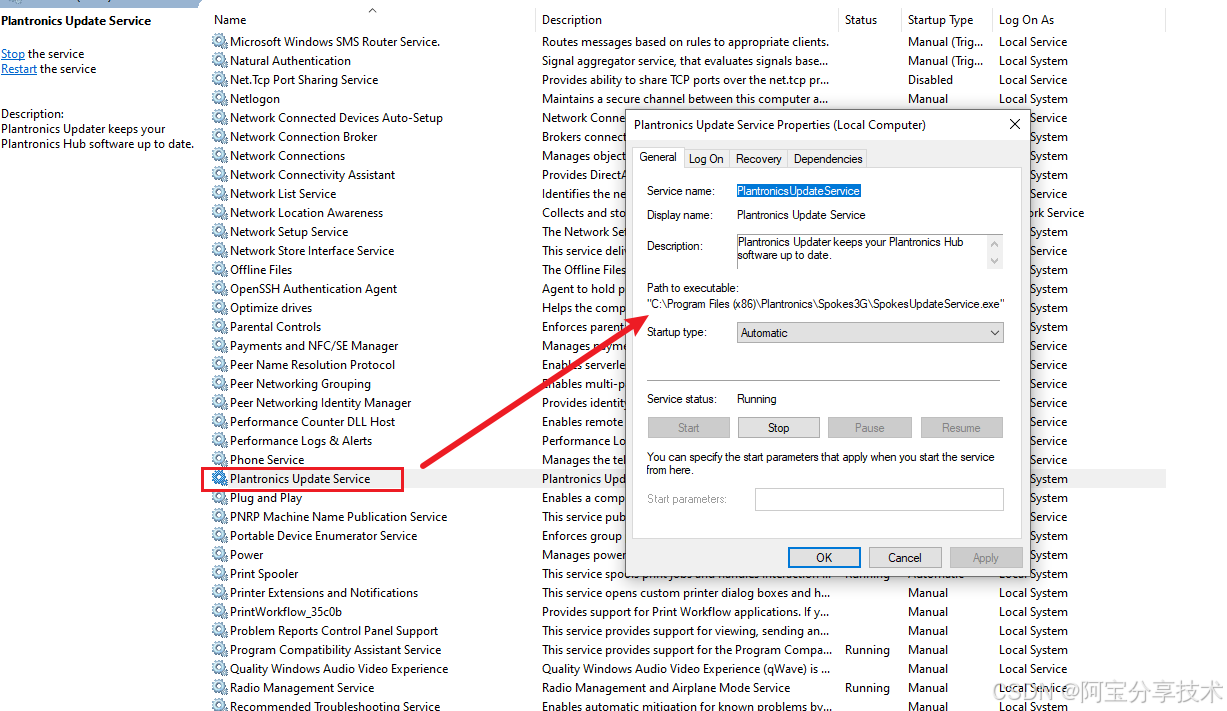
Task: Click gear icon beside Plug and Play
Action: [220, 498]
